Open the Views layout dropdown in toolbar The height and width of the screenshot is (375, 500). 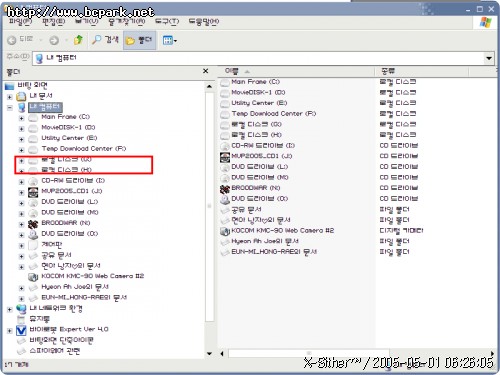coord(170,41)
